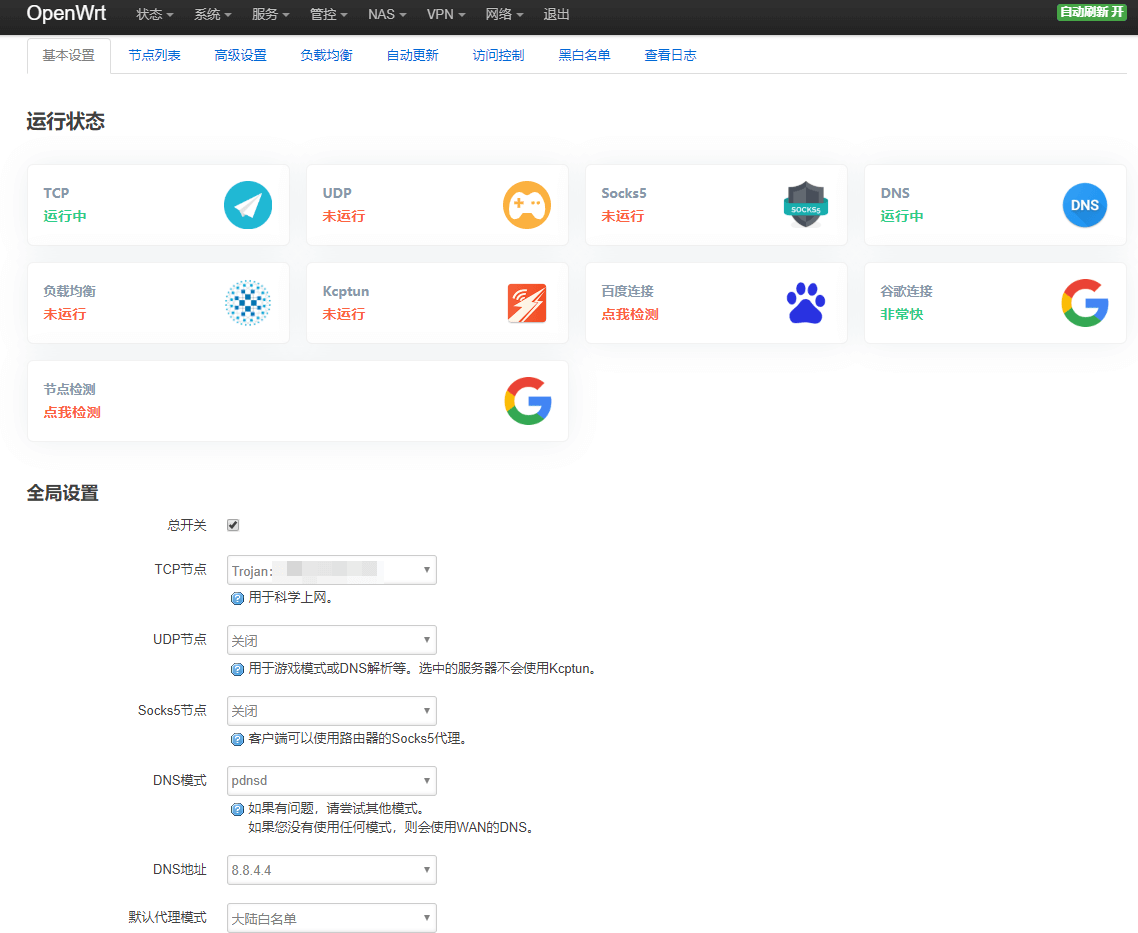This screenshot has width=1138, height=933.
Task: Click the Google icon in 节点检测 card
Action: coord(528,400)
